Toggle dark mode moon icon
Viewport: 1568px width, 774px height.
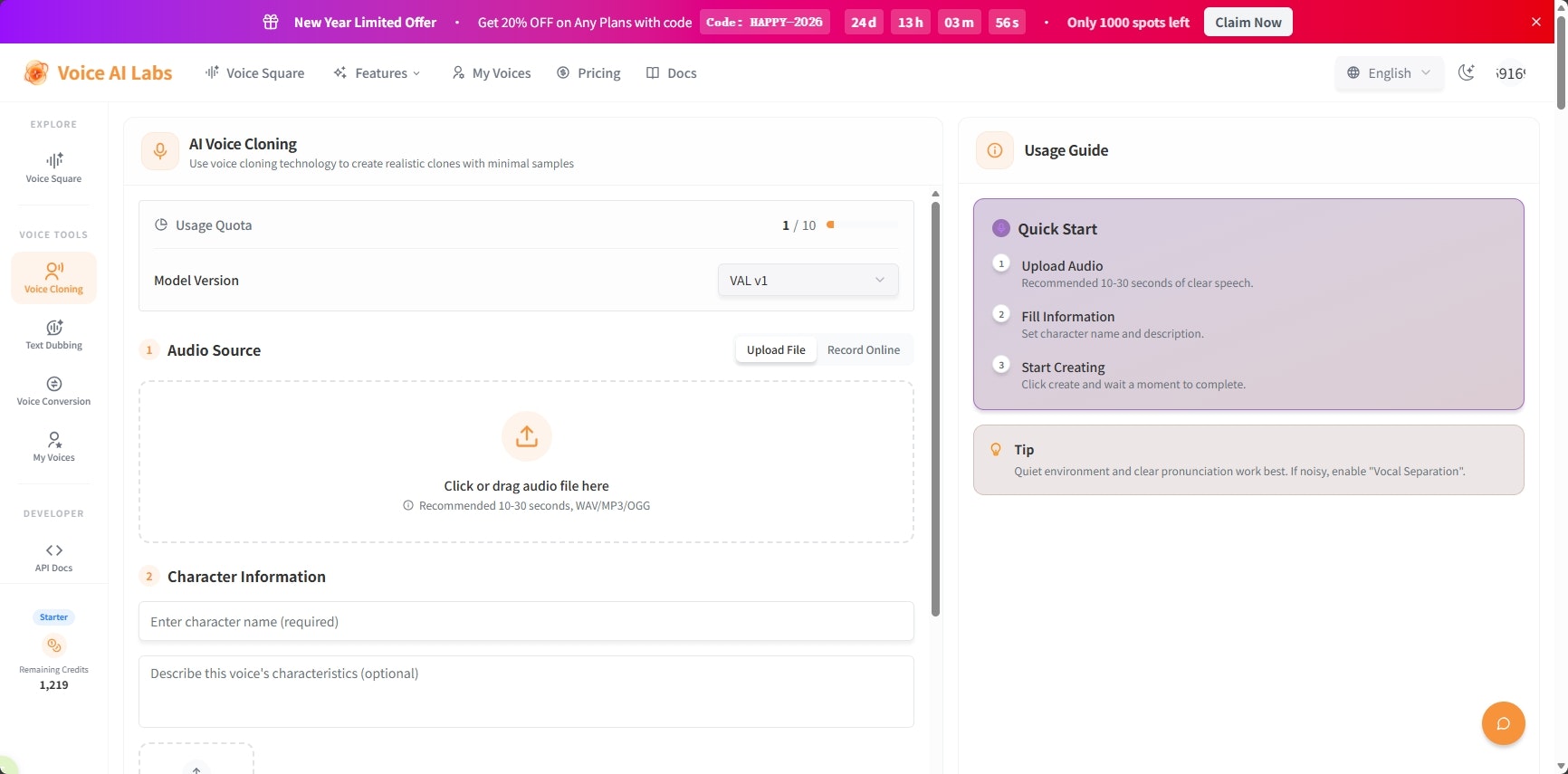(1467, 72)
